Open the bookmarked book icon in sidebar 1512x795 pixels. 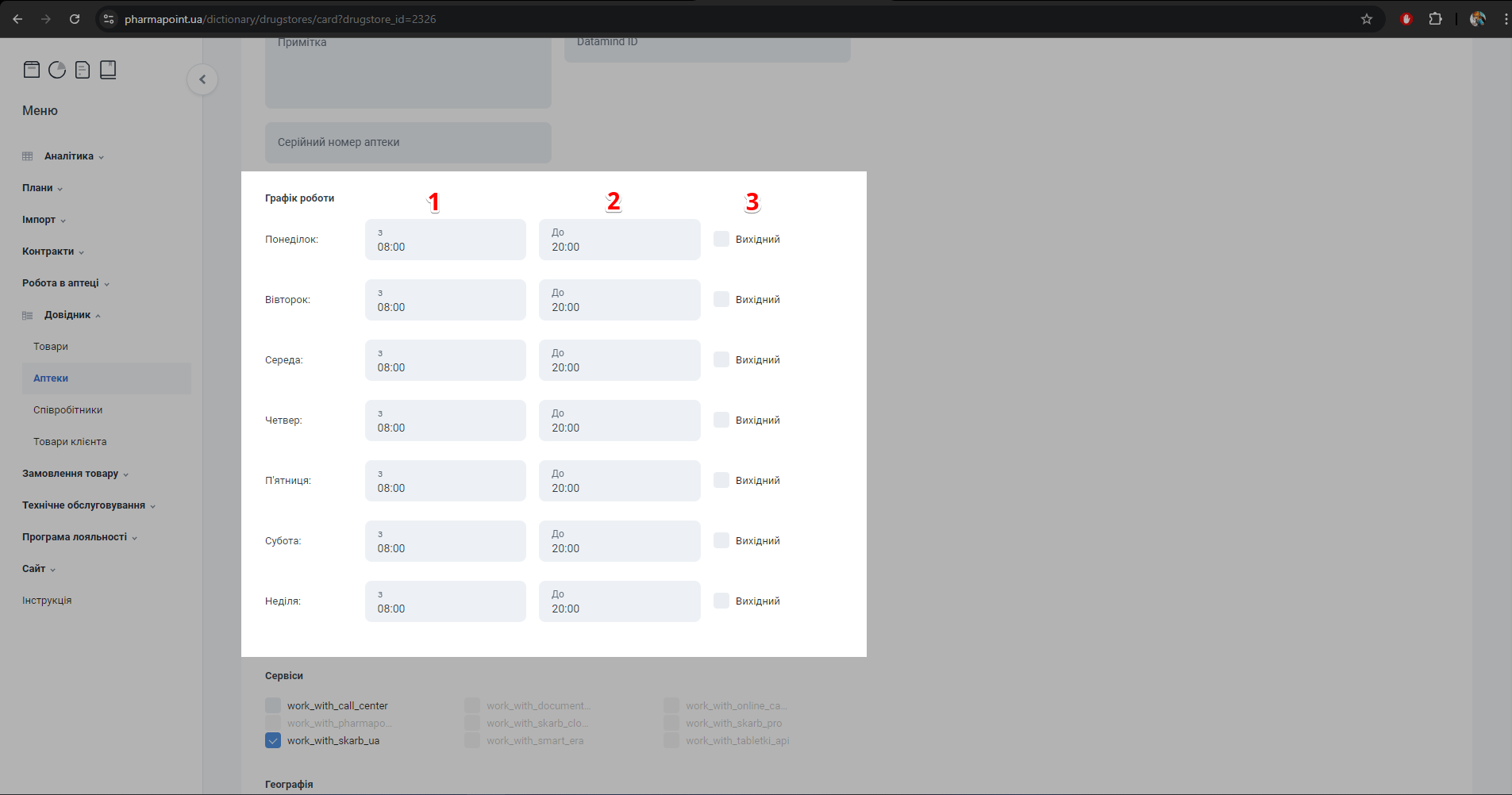tap(108, 70)
